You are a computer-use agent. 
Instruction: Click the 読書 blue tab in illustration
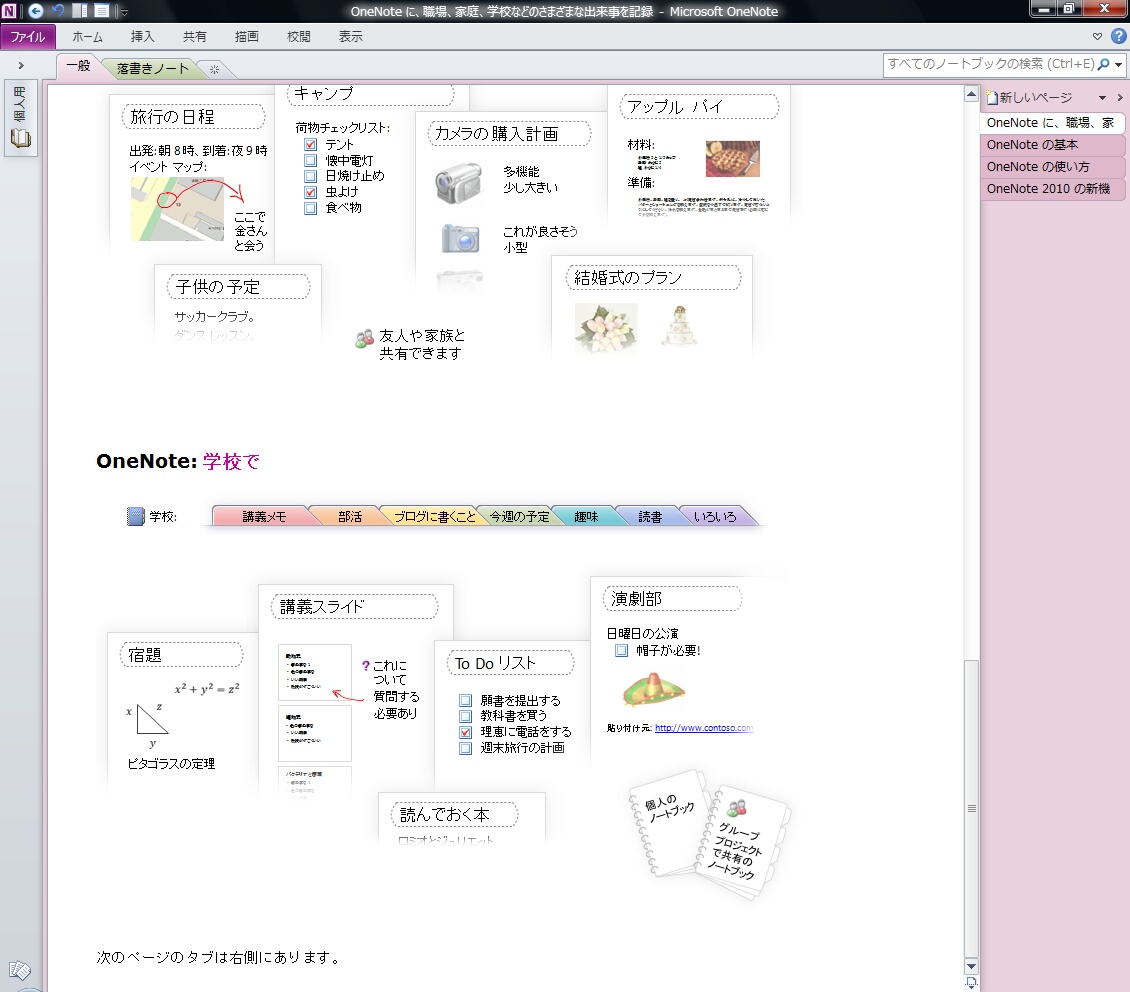(650, 517)
